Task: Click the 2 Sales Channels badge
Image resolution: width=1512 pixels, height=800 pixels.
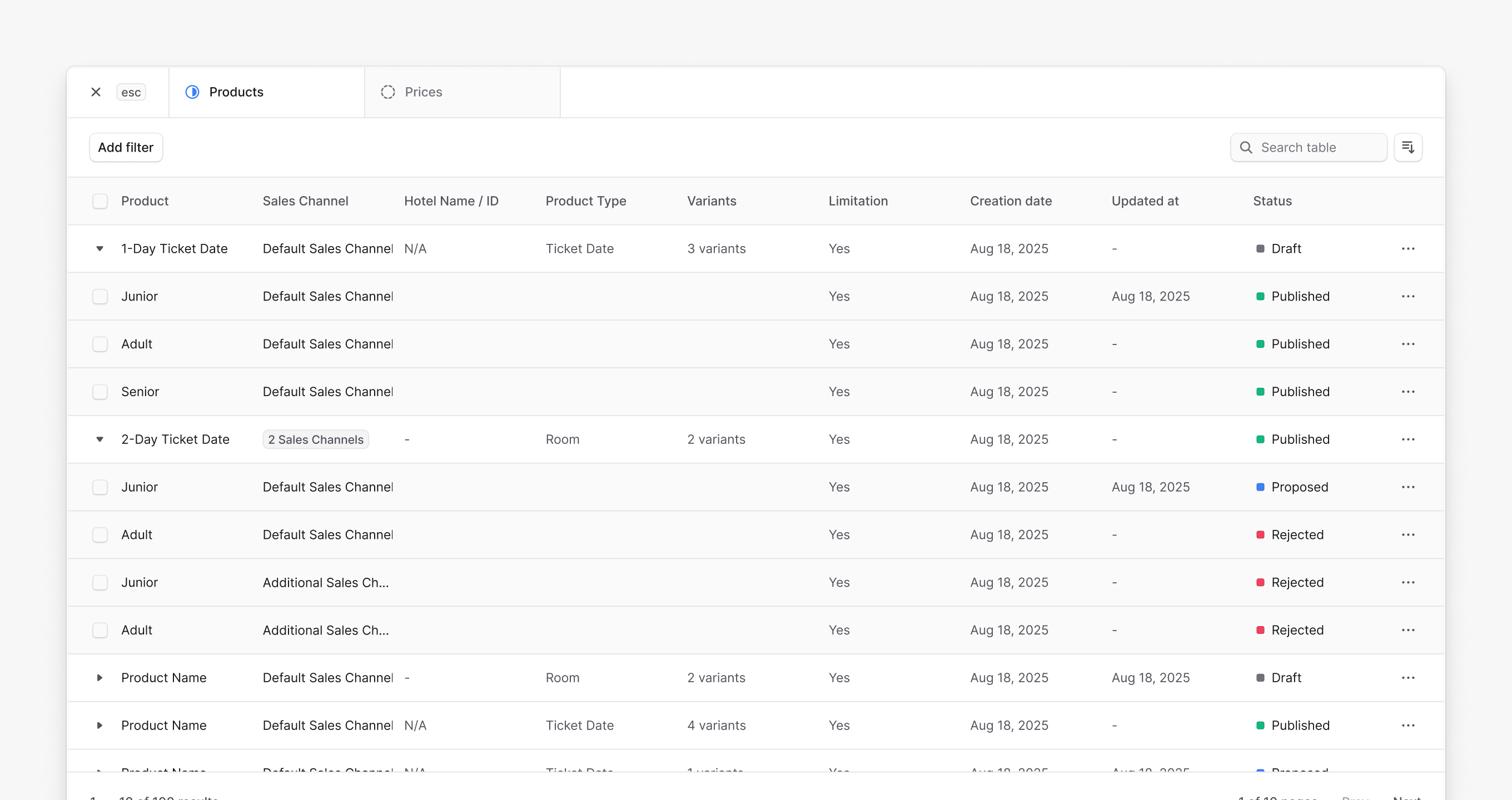Action: coord(316,439)
